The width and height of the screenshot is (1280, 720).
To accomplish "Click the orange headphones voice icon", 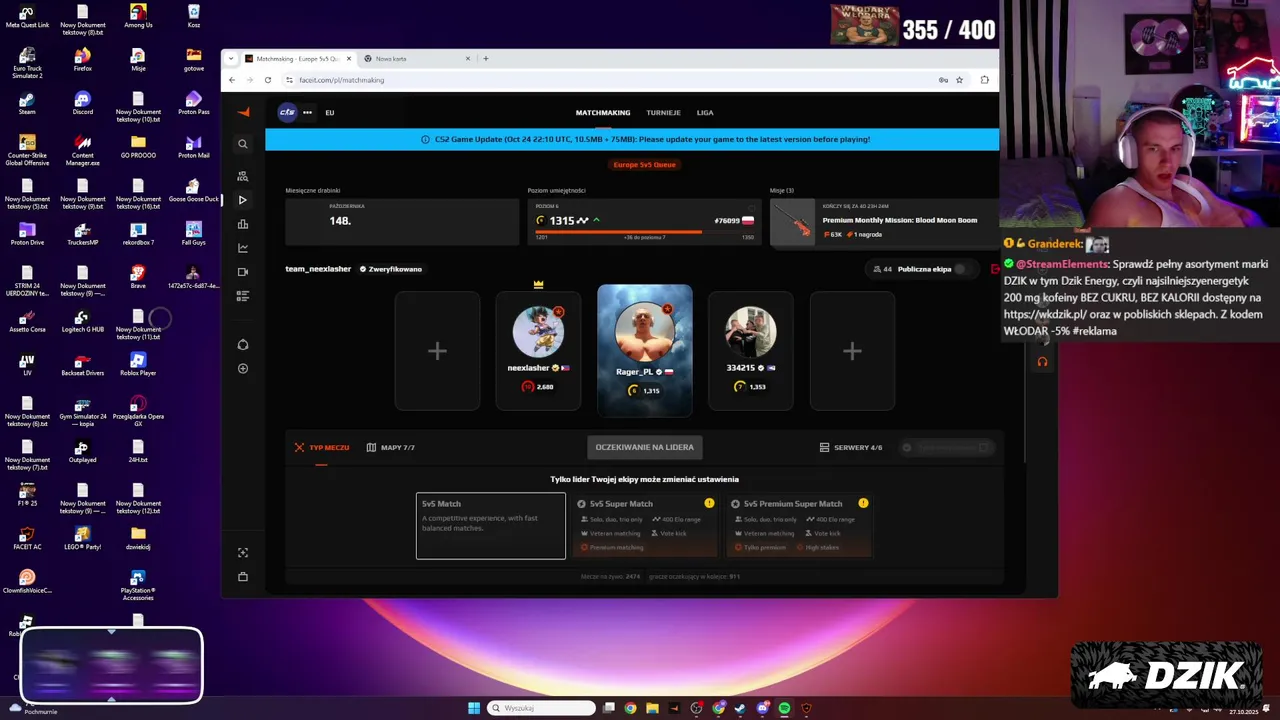I will coord(1042,362).
